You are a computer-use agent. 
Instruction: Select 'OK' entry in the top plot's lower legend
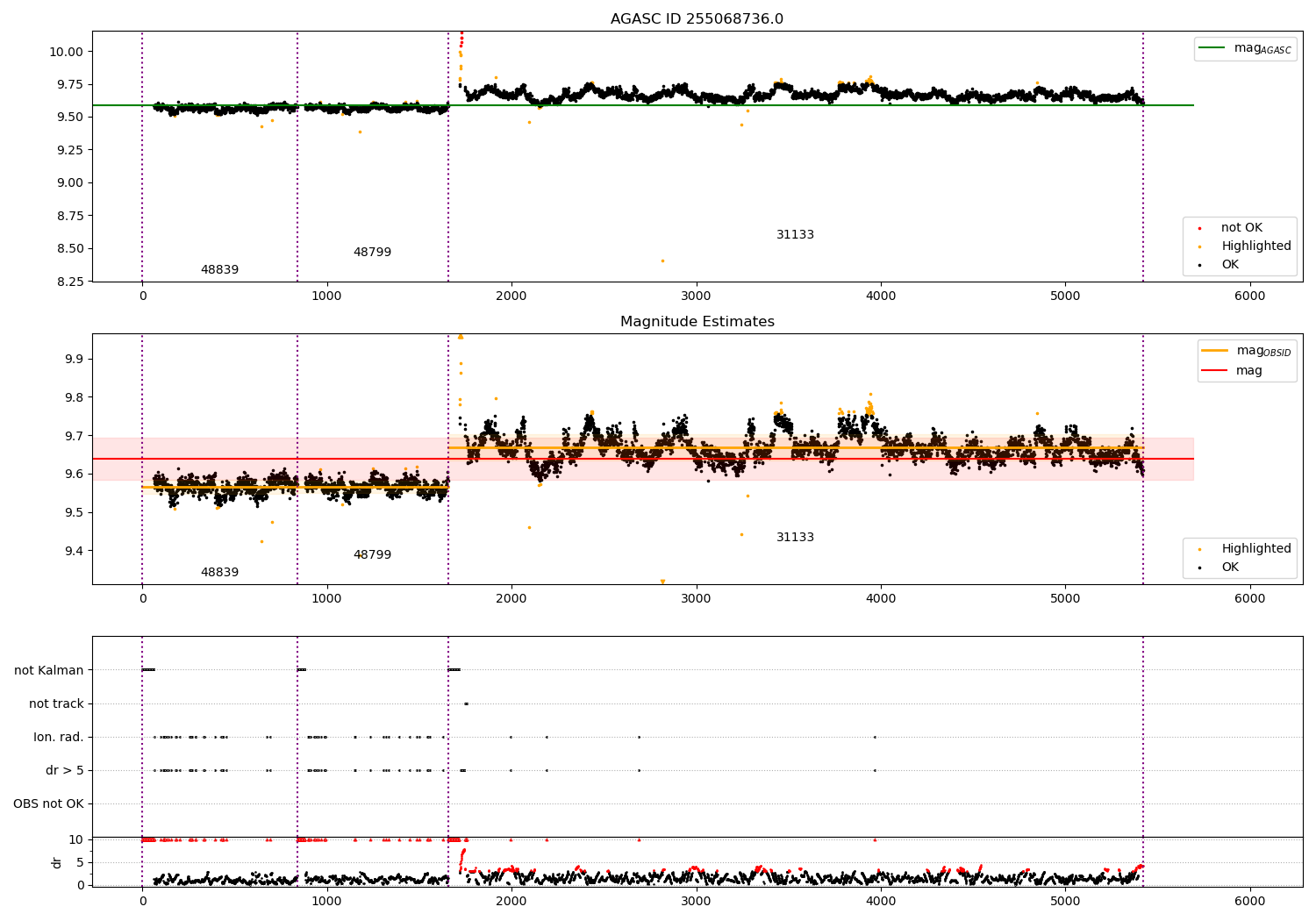click(x=1230, y=265)
